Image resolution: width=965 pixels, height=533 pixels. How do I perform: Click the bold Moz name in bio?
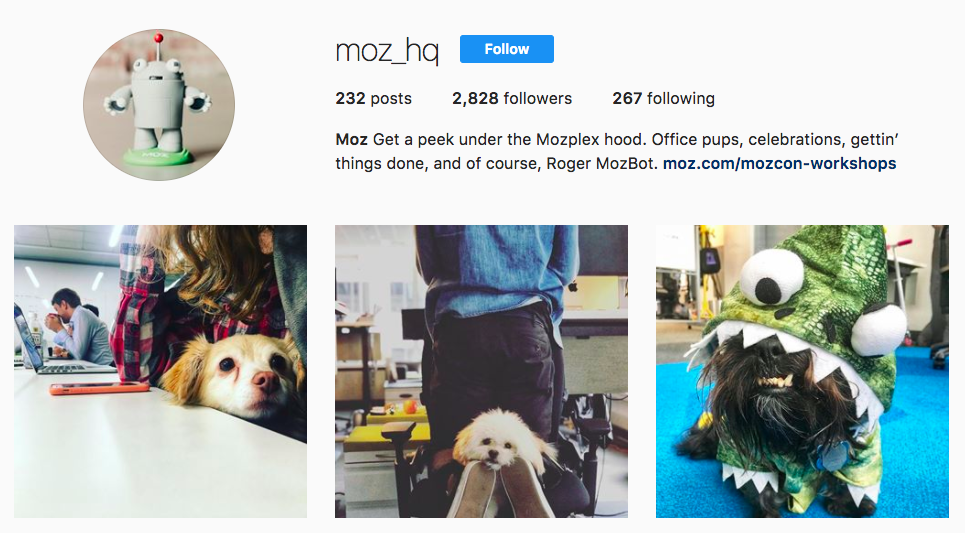point(351,140)
